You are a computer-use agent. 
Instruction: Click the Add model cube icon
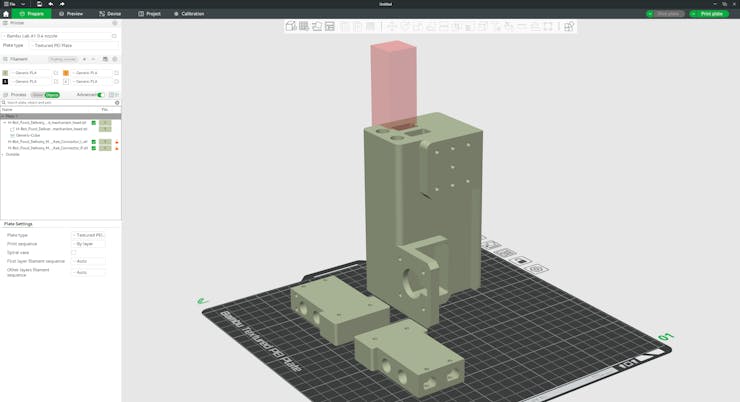[291, 26]
